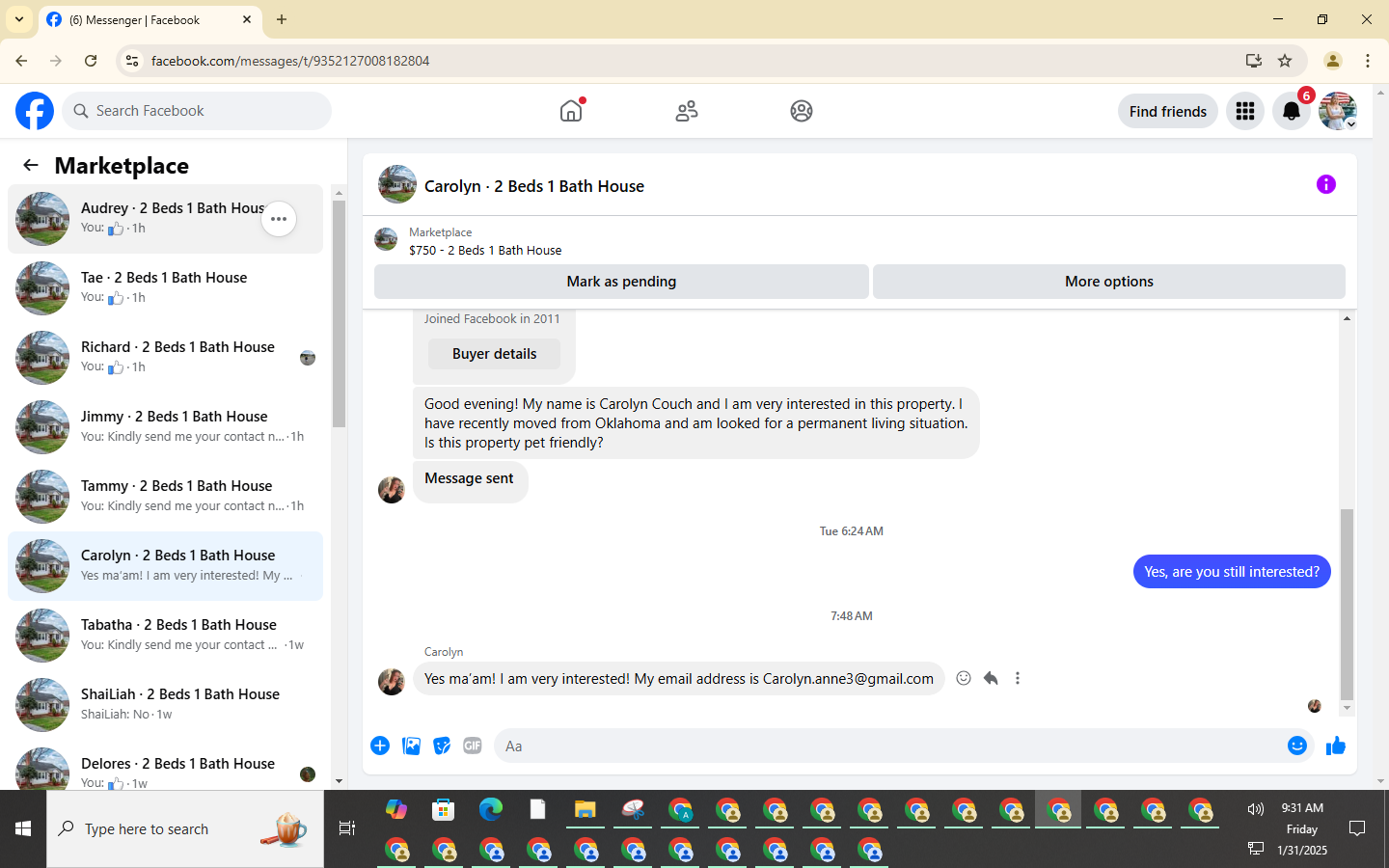
Task: Click Find friends button
Action: [x=1168, y=111]
